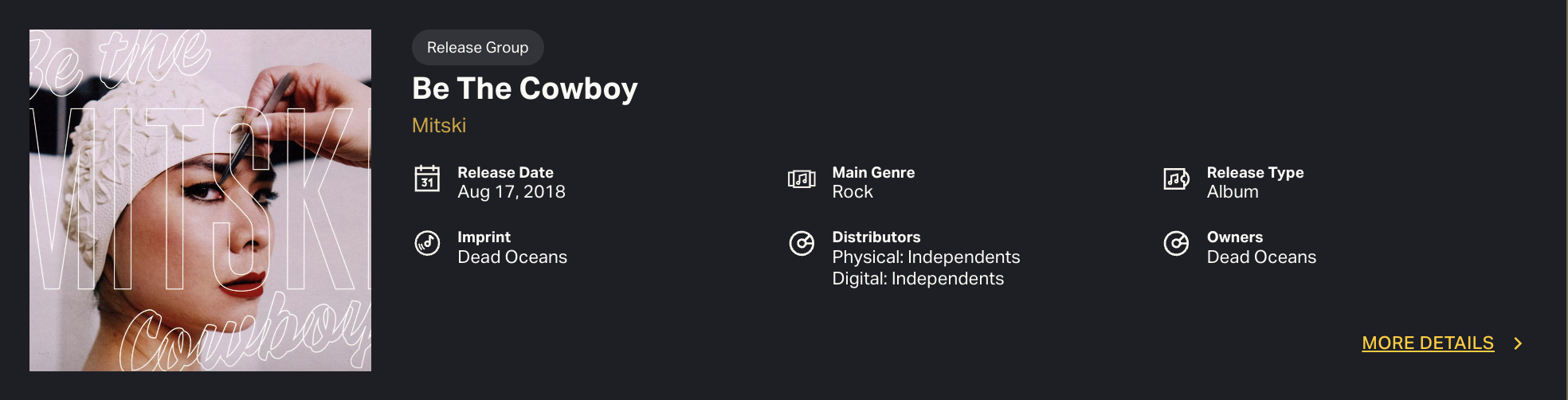Click the Album release type value
1568x400 pixels.
tap(1233, 192)
